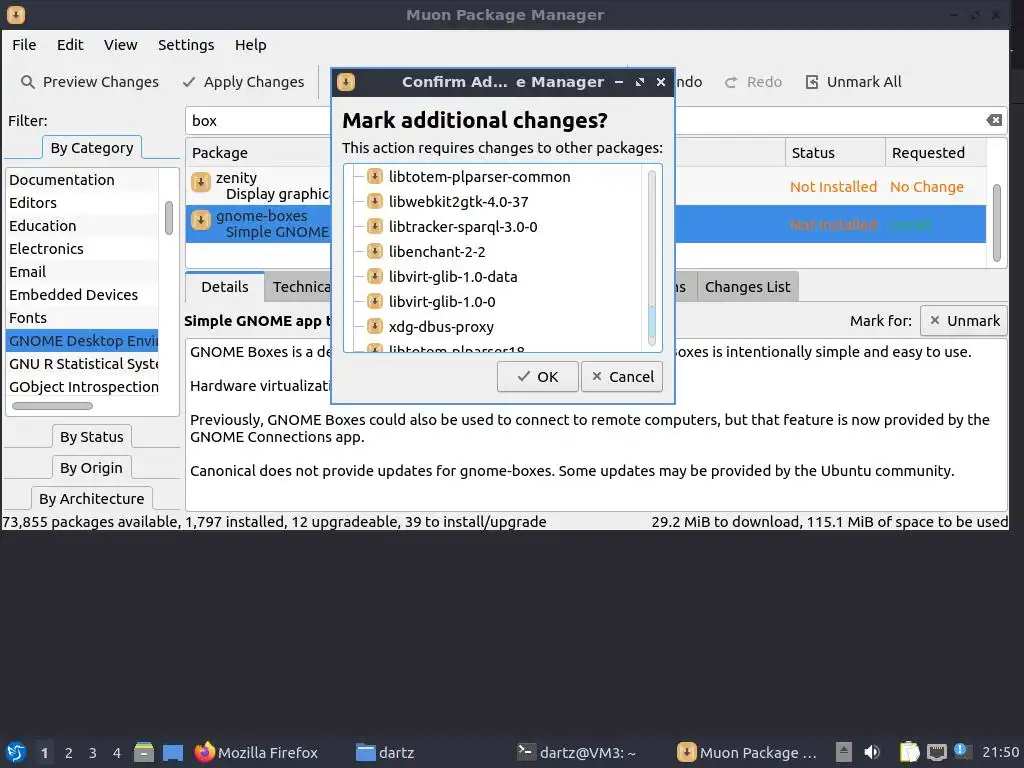
Task: Click the Unmark button
Action: [x=964, y=321]
